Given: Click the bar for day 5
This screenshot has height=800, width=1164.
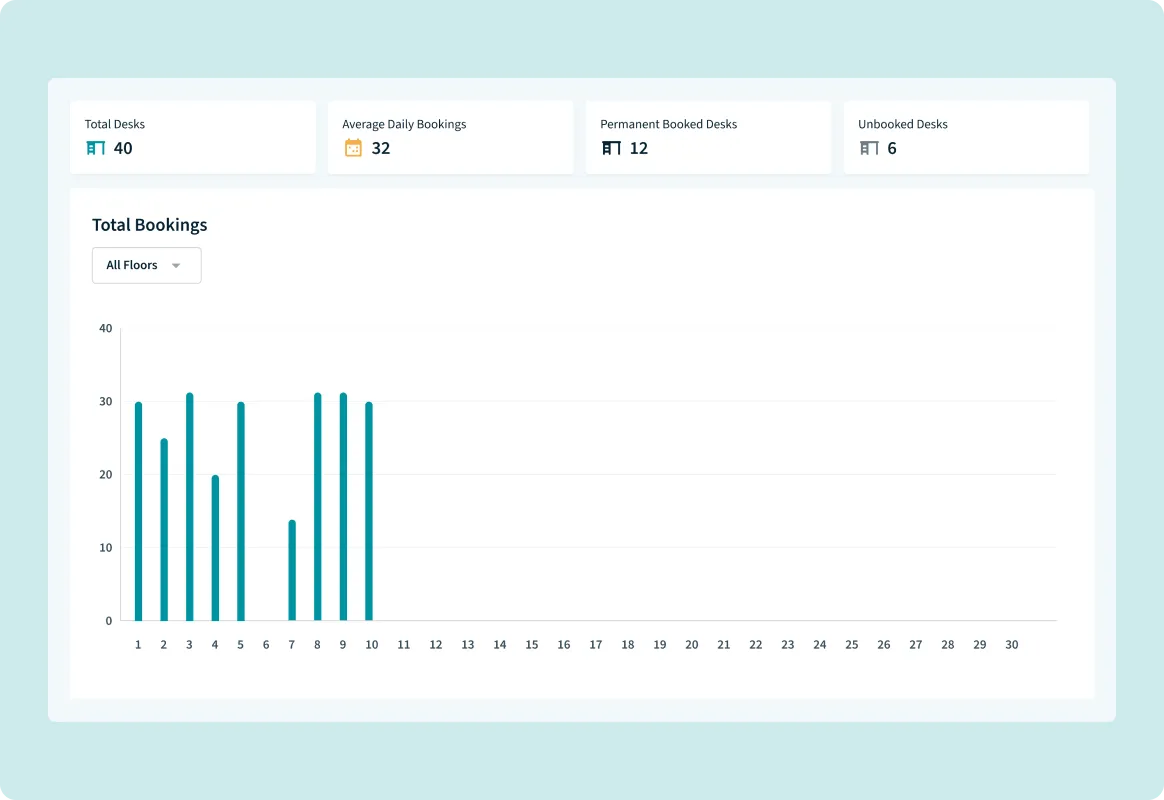Looking at the screenshot, I should 241,511.
